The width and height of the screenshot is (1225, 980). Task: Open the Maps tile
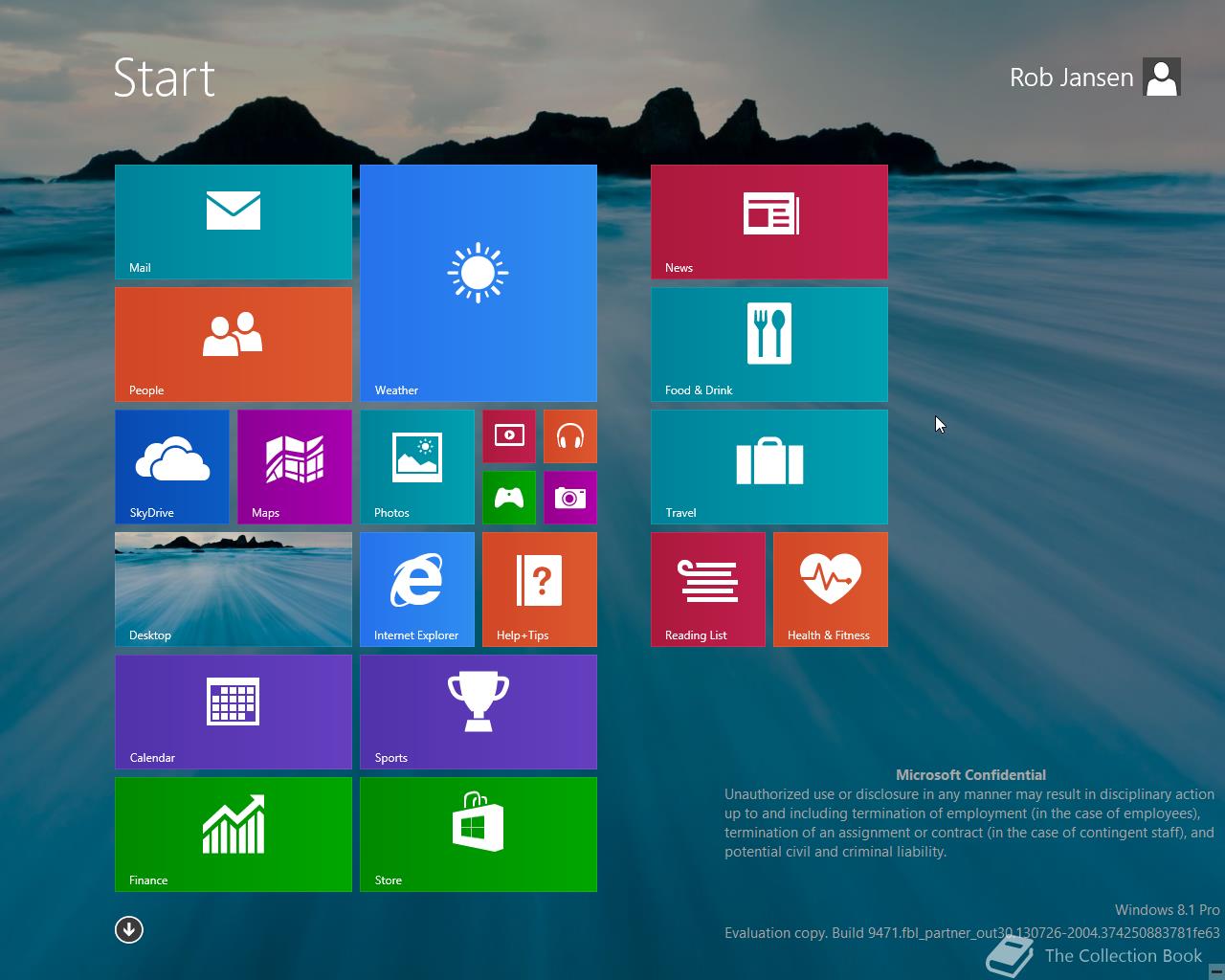tap(295, 467)
